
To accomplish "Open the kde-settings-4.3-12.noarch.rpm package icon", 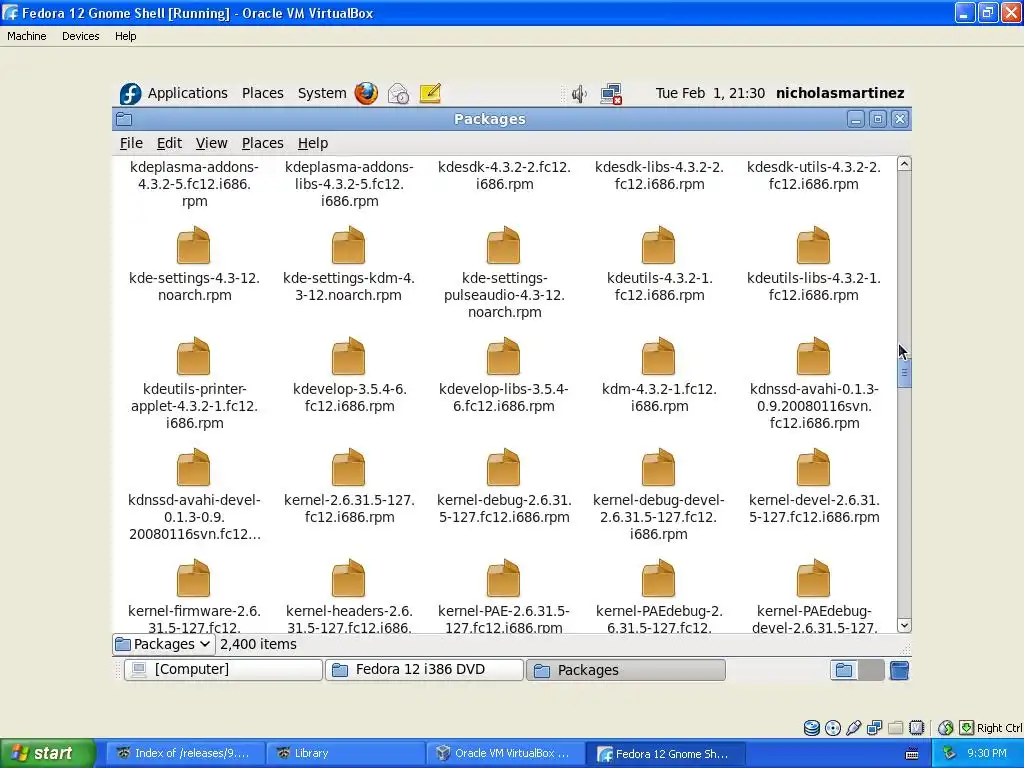I will pyautogui.click(x=193, y=245).
